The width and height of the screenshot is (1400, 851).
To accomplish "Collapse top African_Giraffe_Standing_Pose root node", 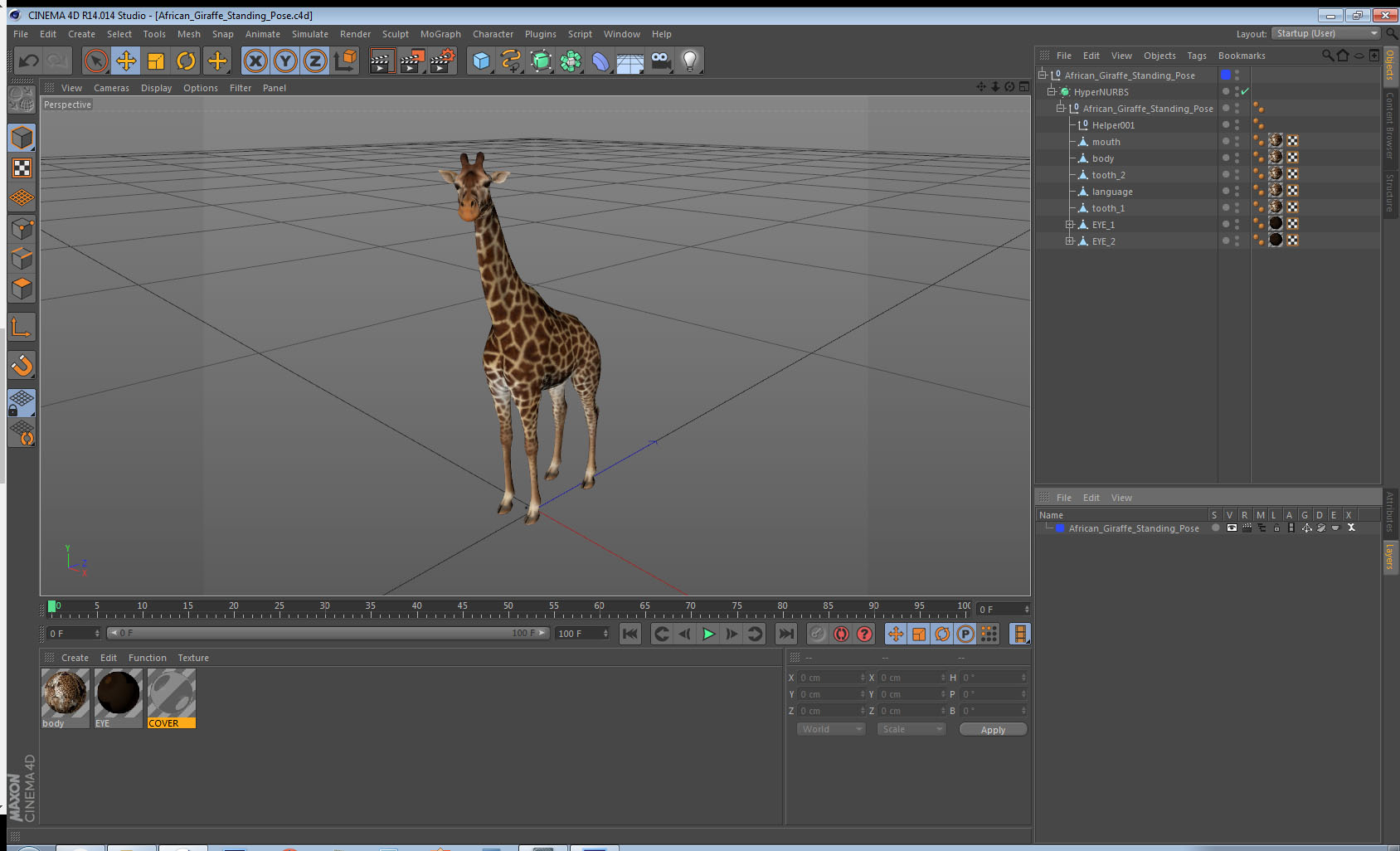I will (x=1043, y=75).
